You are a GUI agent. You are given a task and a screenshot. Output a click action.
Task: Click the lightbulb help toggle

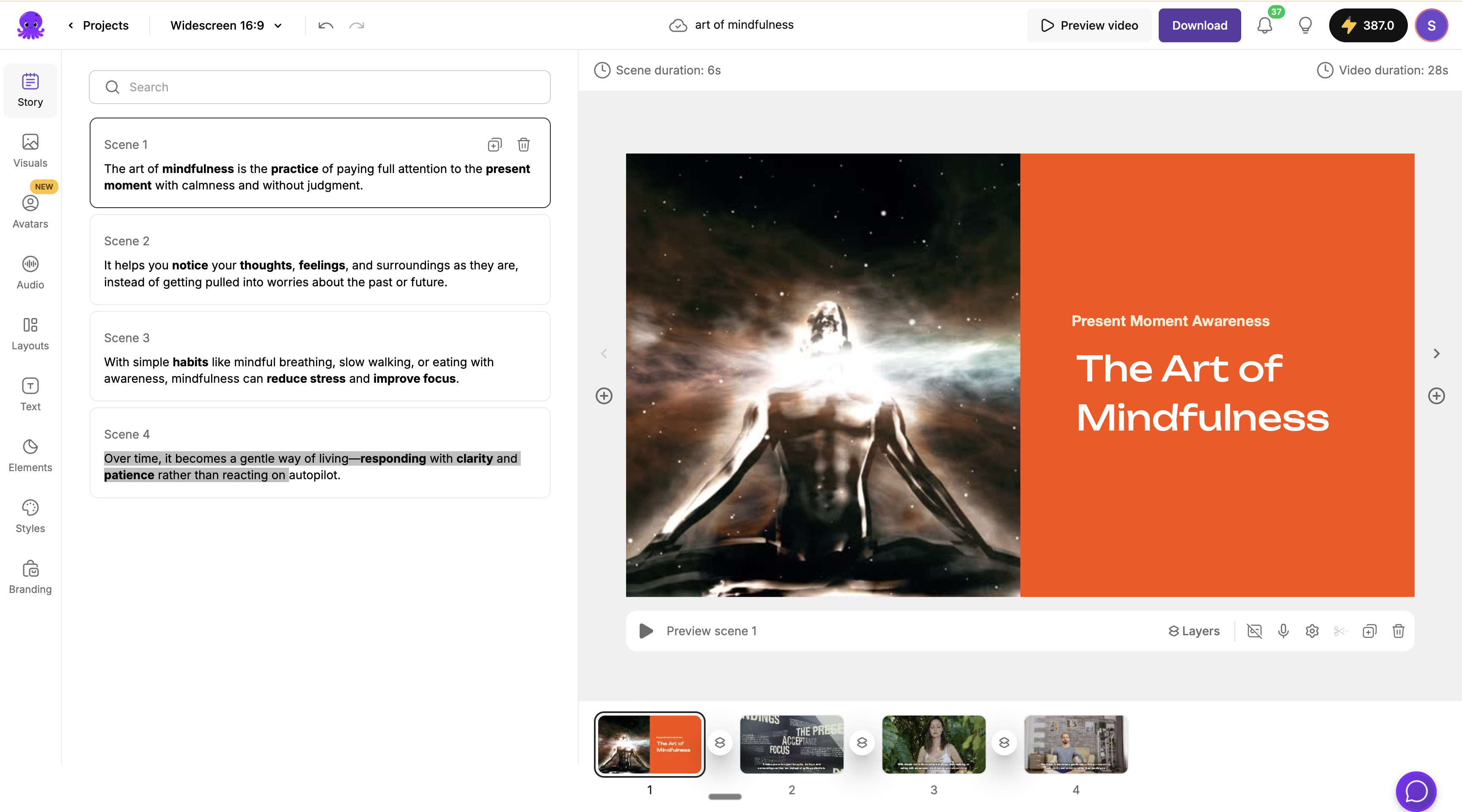click(x=1305, y=25)
